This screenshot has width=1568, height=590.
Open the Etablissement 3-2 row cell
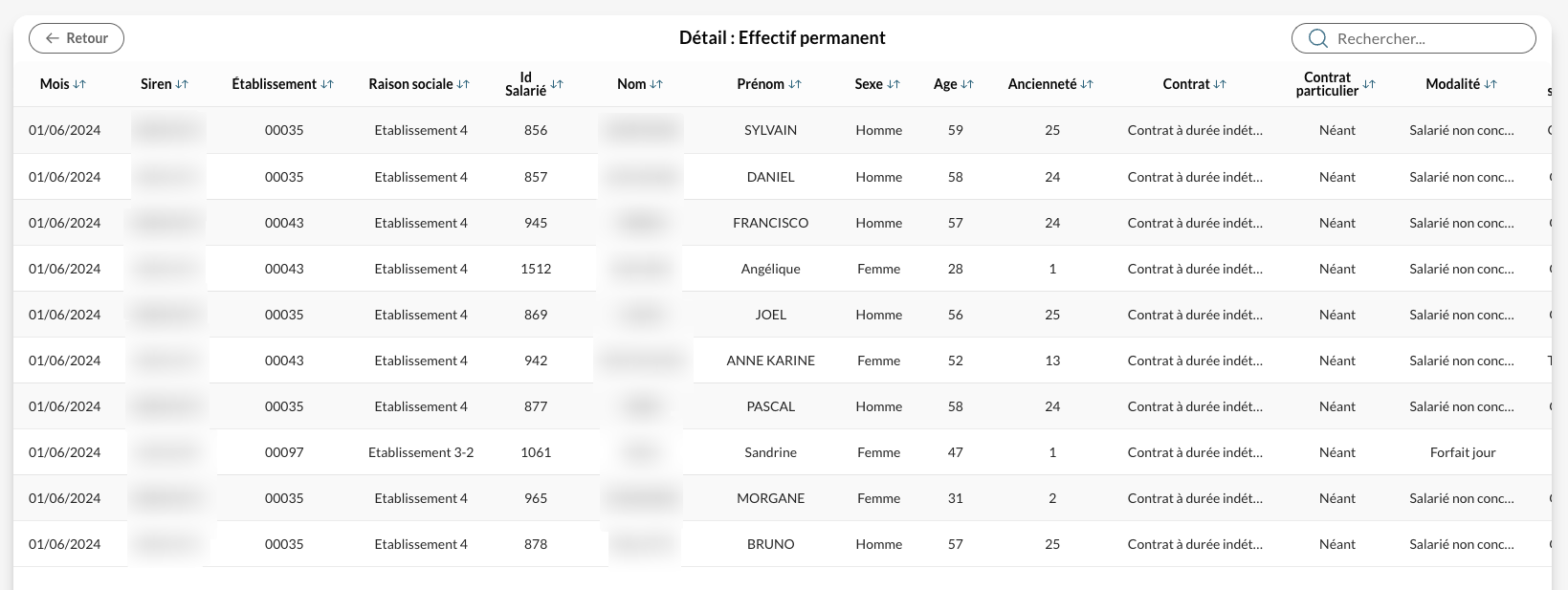[421, 452]
